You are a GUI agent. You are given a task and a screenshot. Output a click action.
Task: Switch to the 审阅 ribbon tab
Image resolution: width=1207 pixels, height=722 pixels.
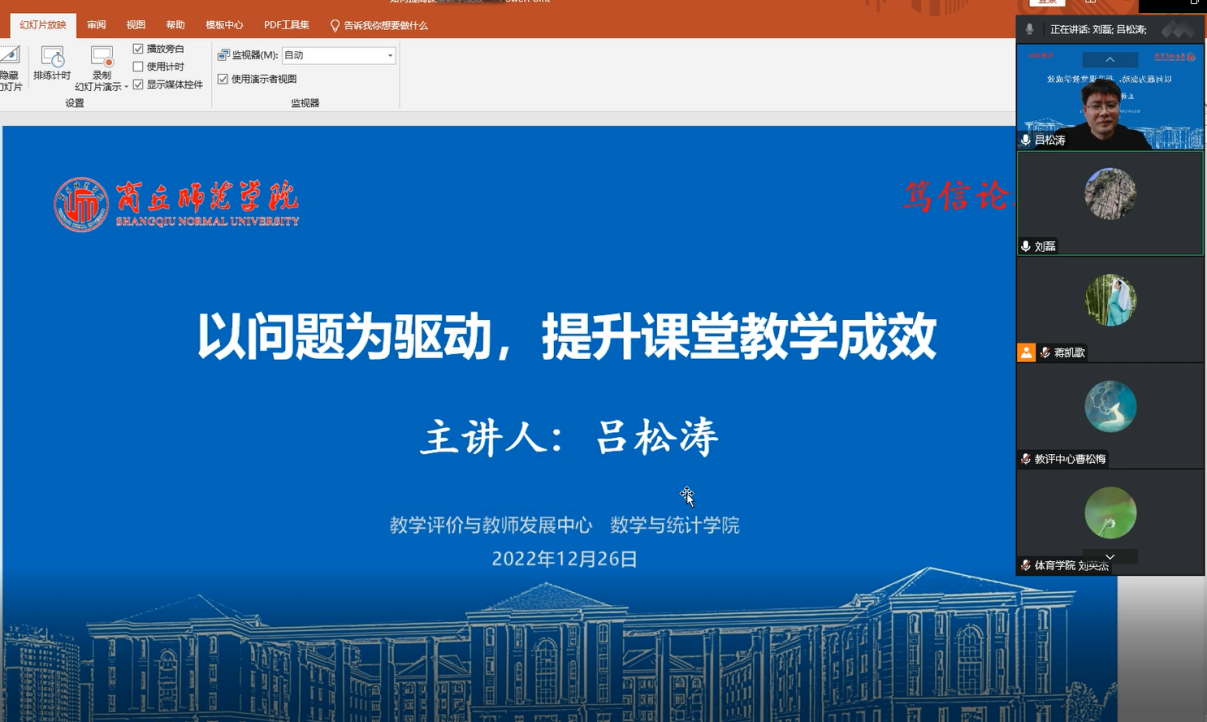(x=96, y=25)
